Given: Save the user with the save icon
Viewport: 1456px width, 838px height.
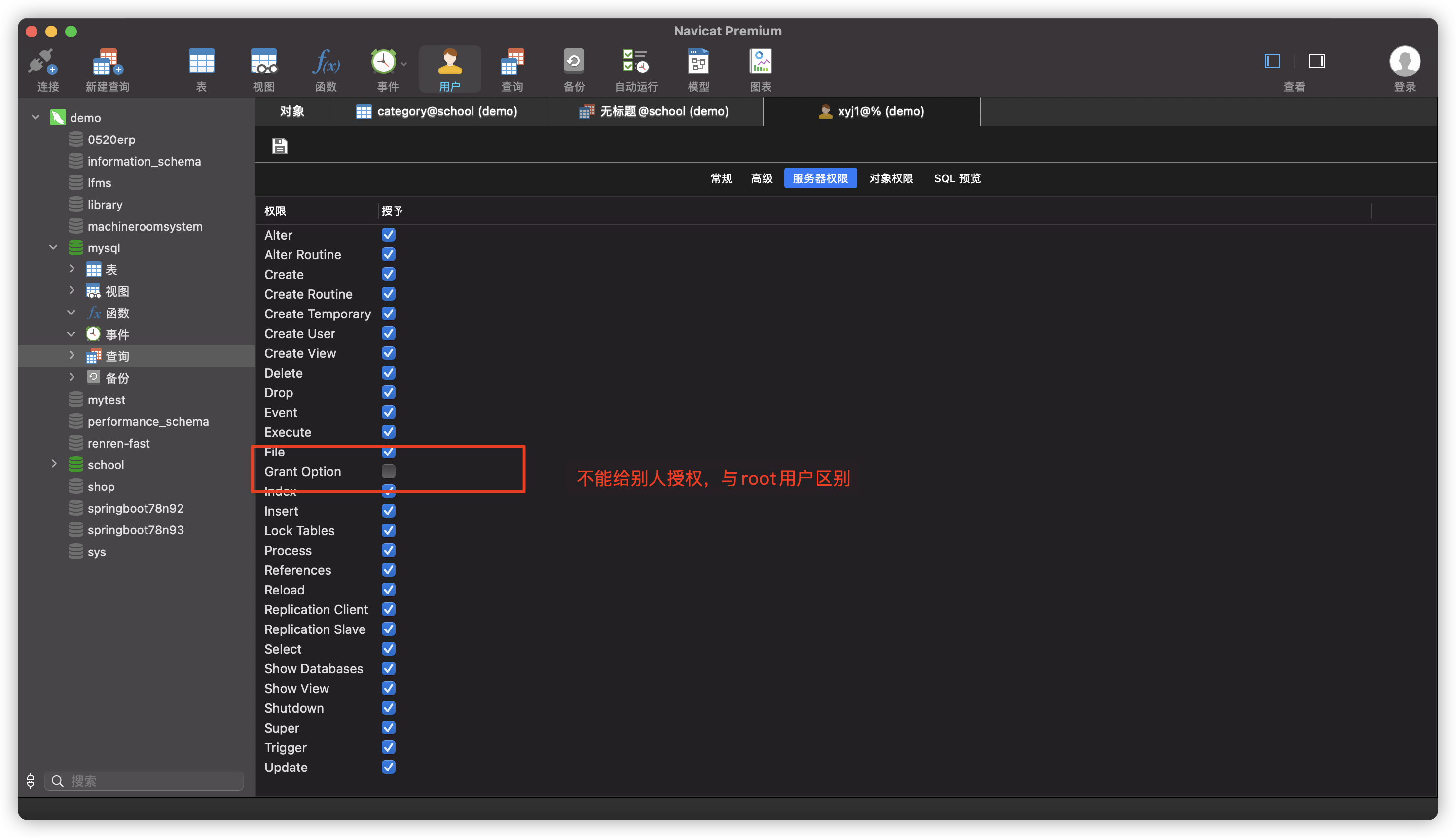Looking at the screenshot, I should [279, 145].
